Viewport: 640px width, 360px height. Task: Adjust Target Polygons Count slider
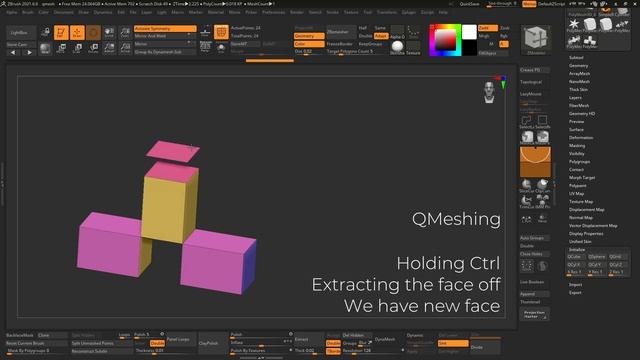tap(356, 52)
